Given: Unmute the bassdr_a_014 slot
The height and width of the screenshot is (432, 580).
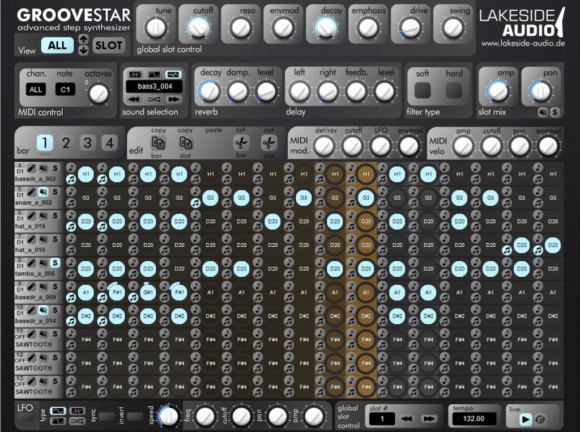Looking at the screenshot, I should pos(44,310).
